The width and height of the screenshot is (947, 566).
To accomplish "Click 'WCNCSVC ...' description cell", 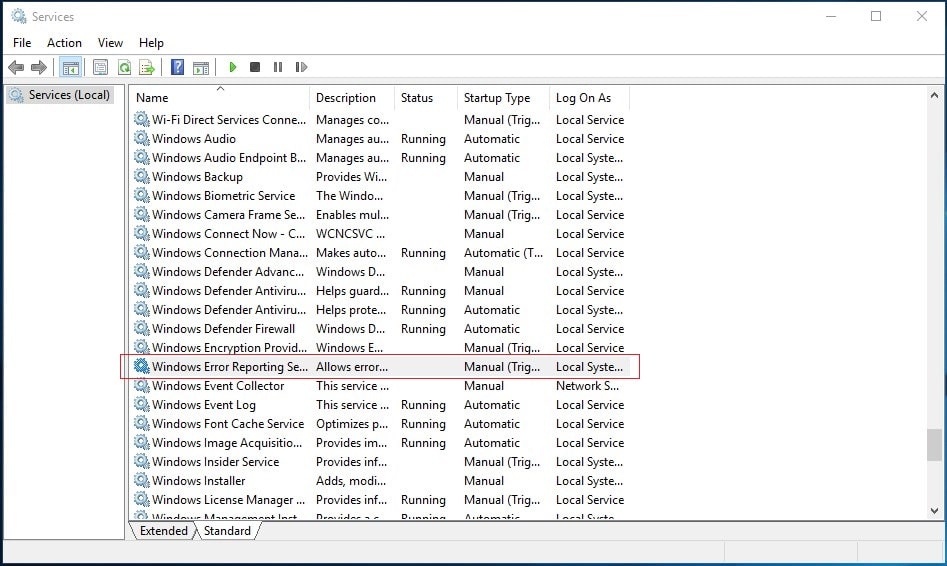I will (350, 234).
